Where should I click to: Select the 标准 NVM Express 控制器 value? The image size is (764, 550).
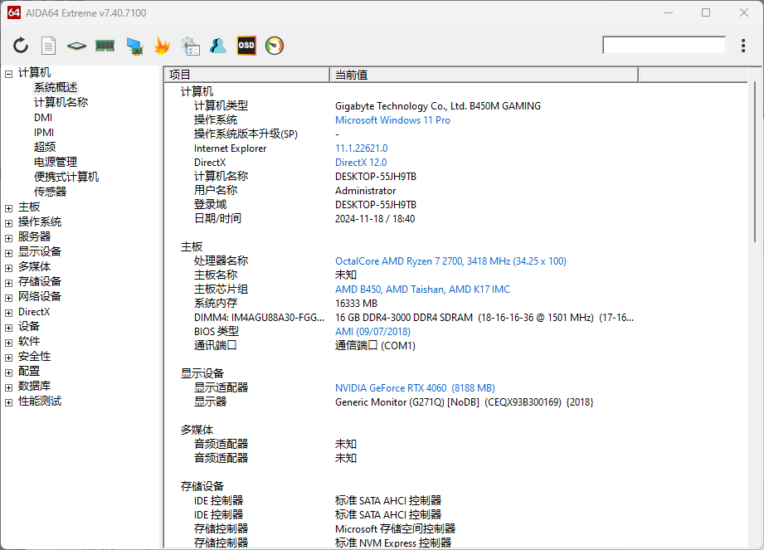coord(393,543)
